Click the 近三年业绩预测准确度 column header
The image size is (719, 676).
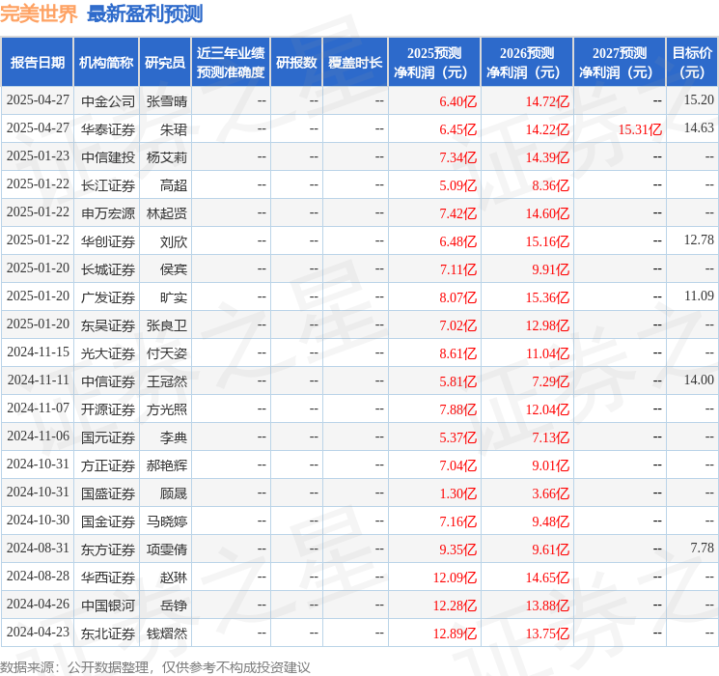230,62
